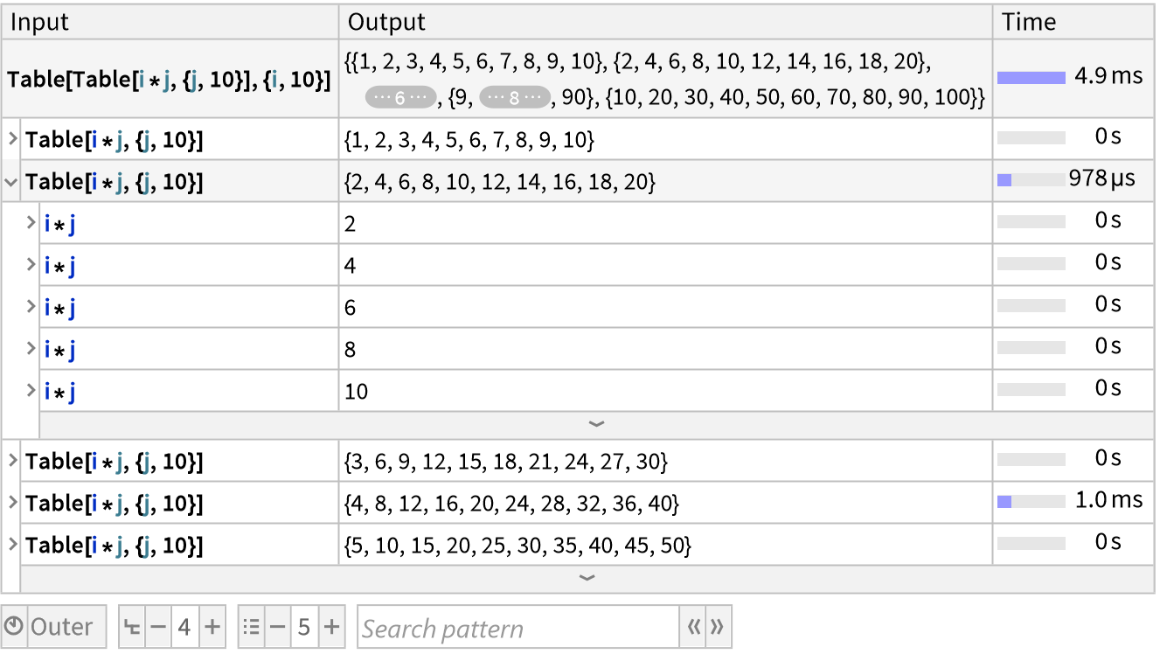1156x652 pixels.
Task: Expand the i*j row with output 6
Action: (x=32, y=308)
